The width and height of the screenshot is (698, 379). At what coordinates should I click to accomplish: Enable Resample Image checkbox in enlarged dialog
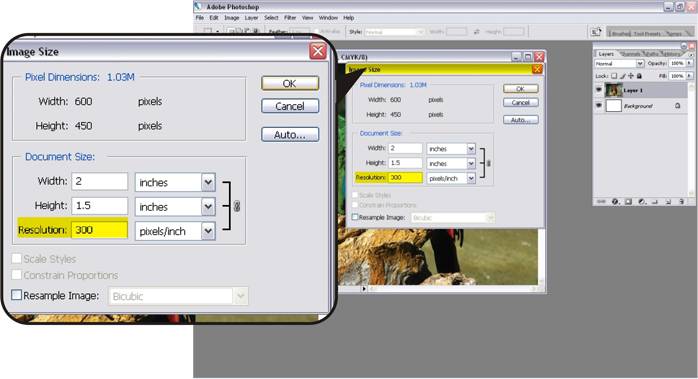tap(16, 295)
